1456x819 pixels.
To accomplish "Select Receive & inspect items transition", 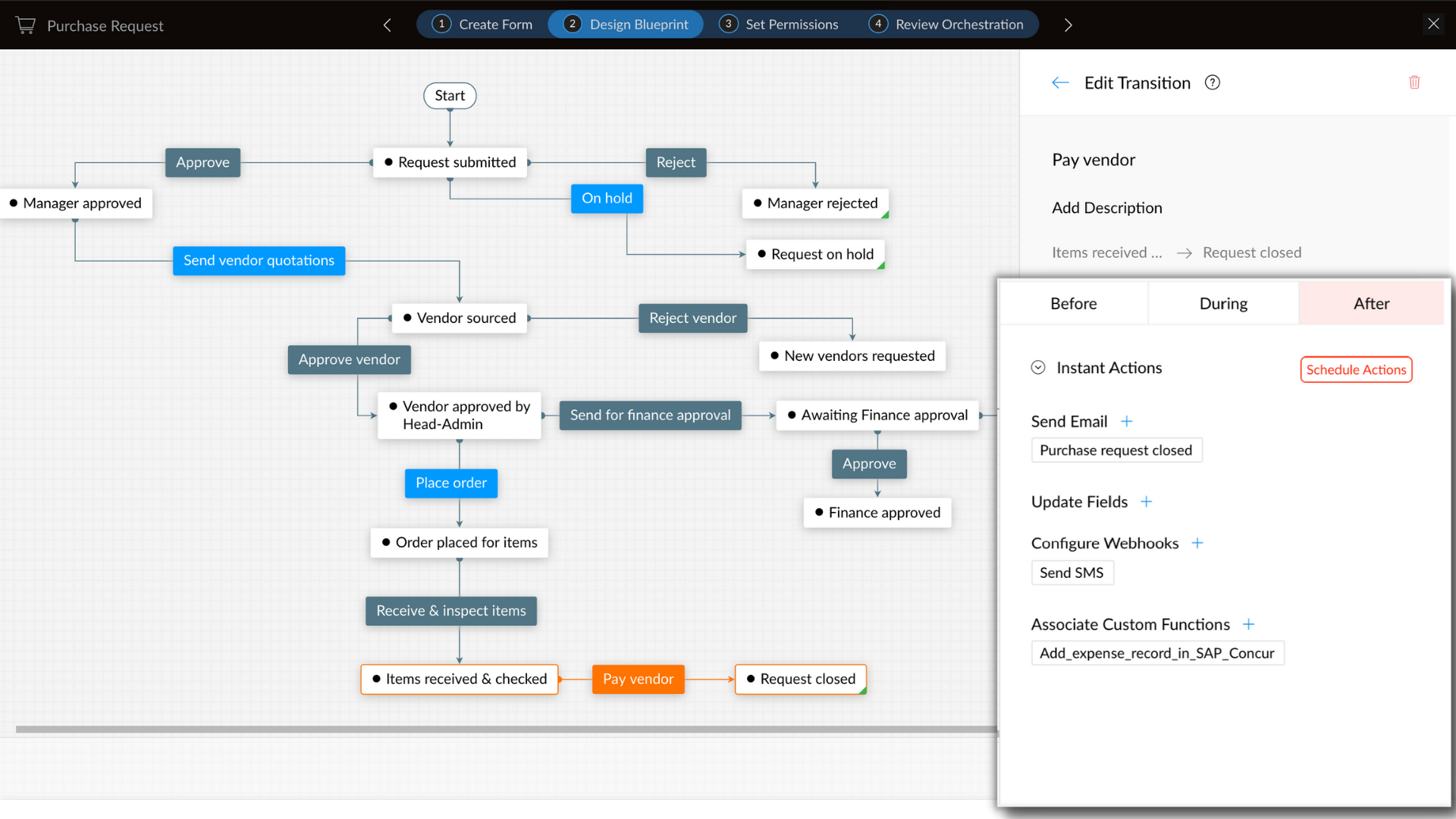I will click(x=451, y=611).
